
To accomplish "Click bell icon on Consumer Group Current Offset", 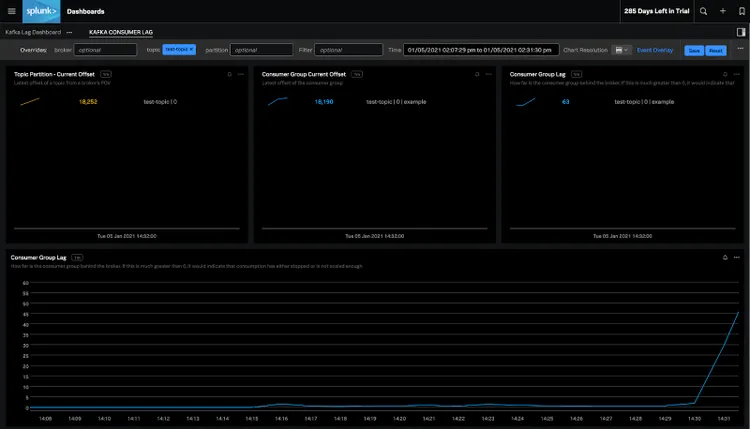I will [477, 74].
